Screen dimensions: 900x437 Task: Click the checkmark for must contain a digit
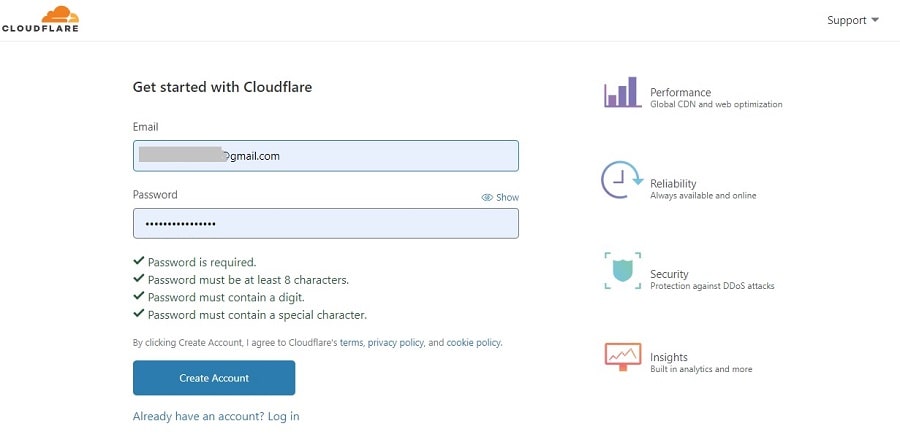pyautogui.click(x=138, y=296)
